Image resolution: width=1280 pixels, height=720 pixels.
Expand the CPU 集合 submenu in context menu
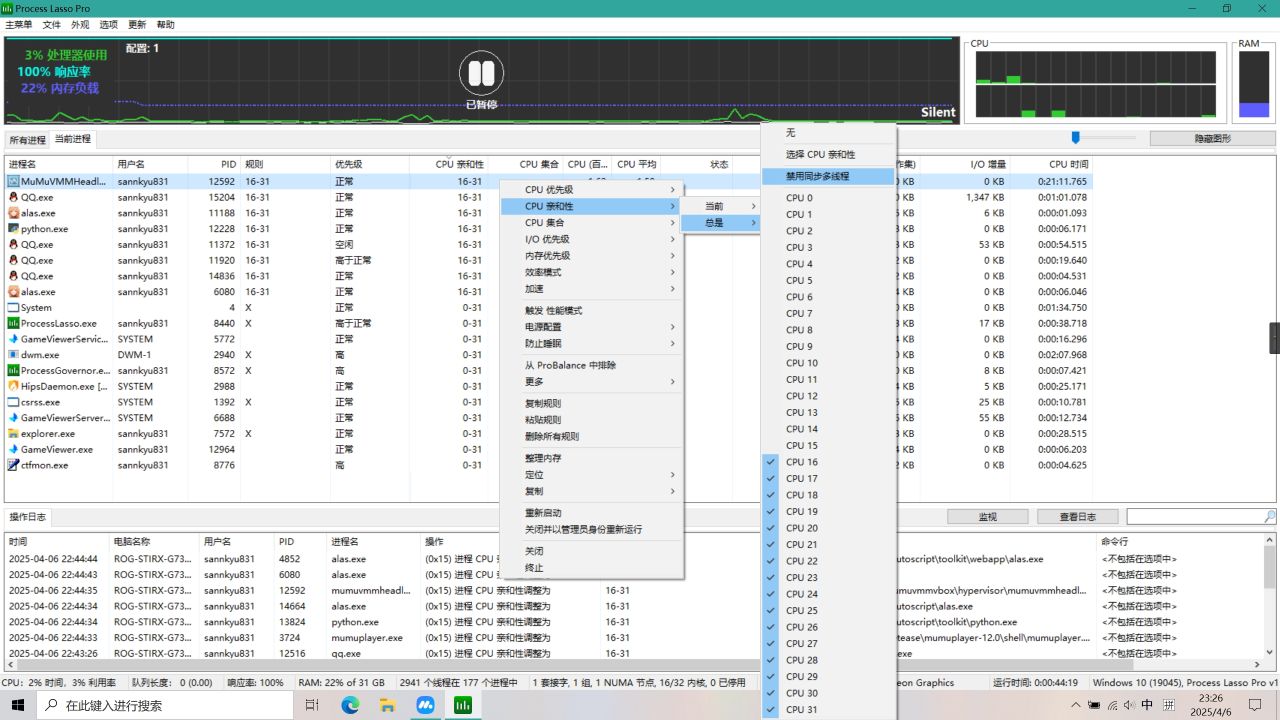[591, 223]
